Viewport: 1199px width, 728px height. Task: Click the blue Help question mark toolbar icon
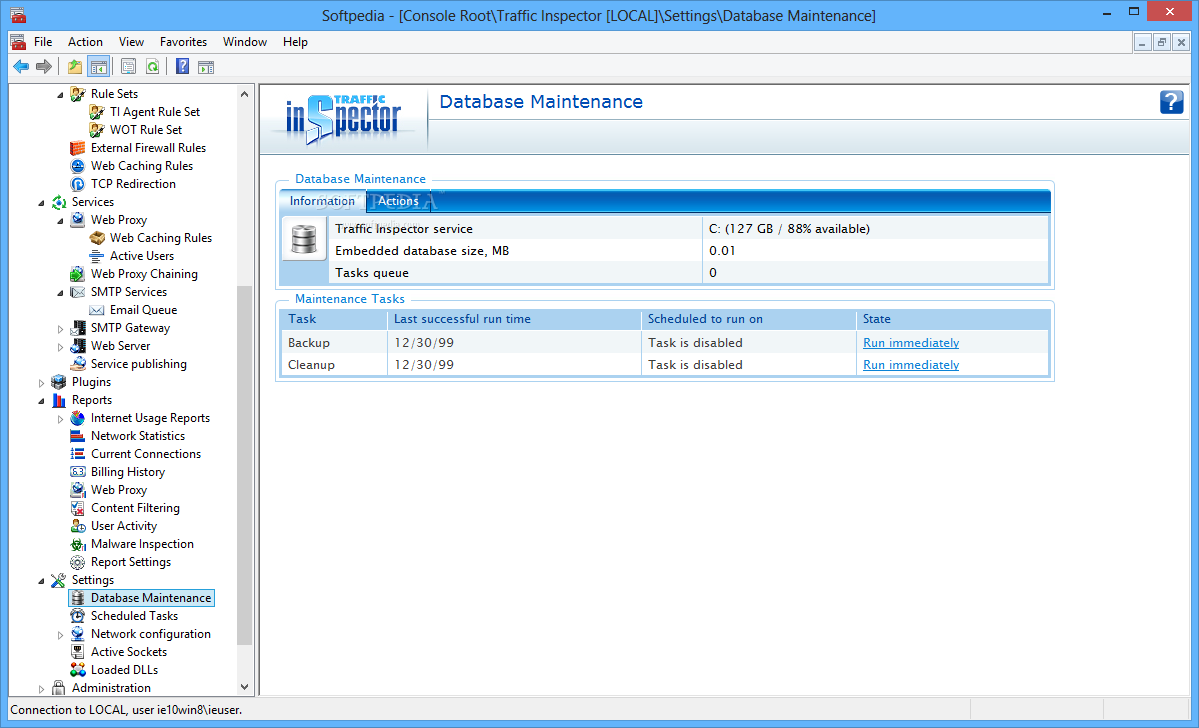pyautogui.click(x=182, y=67)
